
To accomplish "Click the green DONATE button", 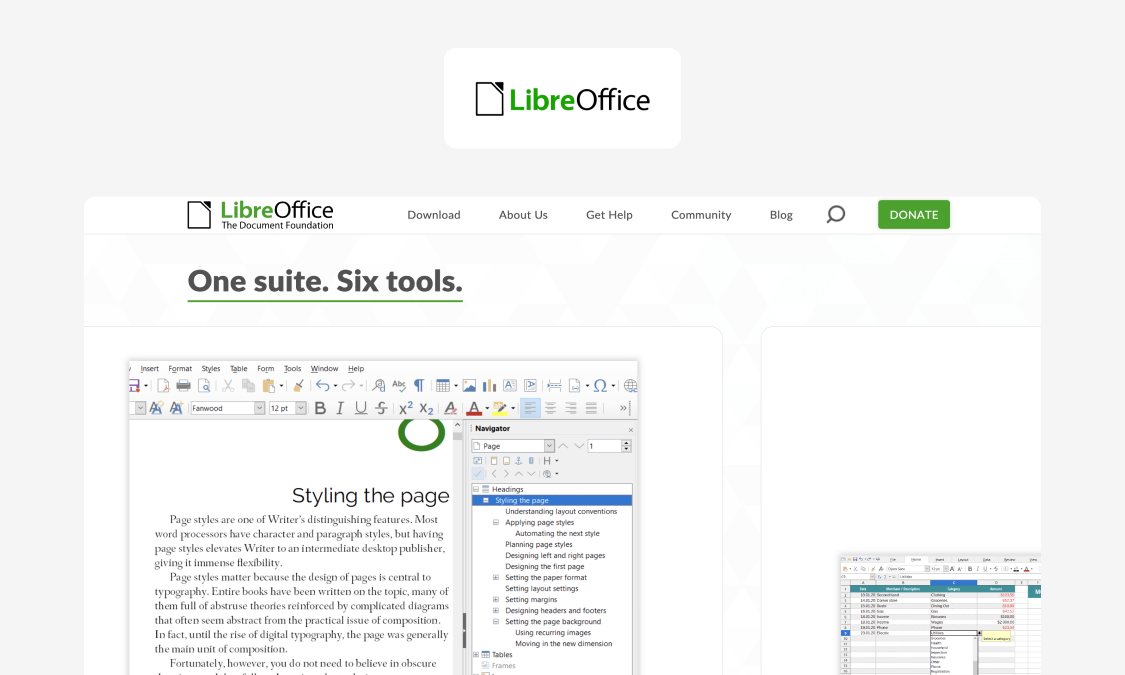I will click(x=914, y=214).
